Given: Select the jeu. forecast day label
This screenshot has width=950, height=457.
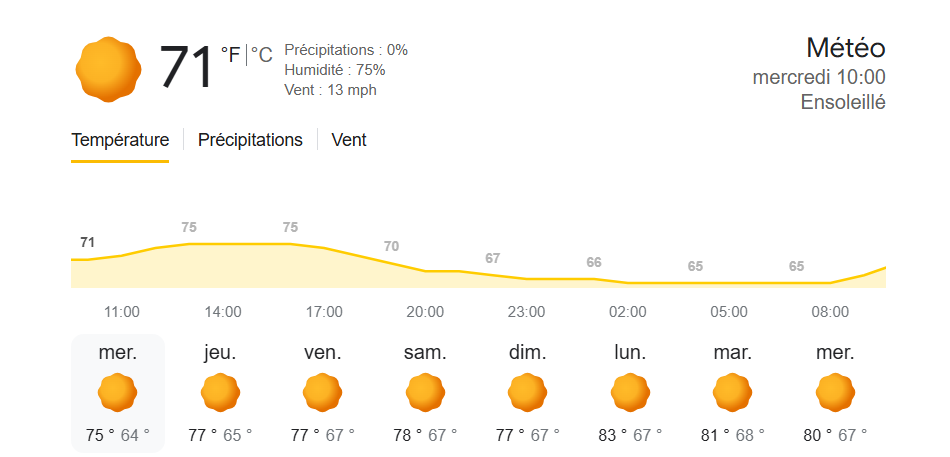Looking at the screenshot, I should [x=221, y=353].
